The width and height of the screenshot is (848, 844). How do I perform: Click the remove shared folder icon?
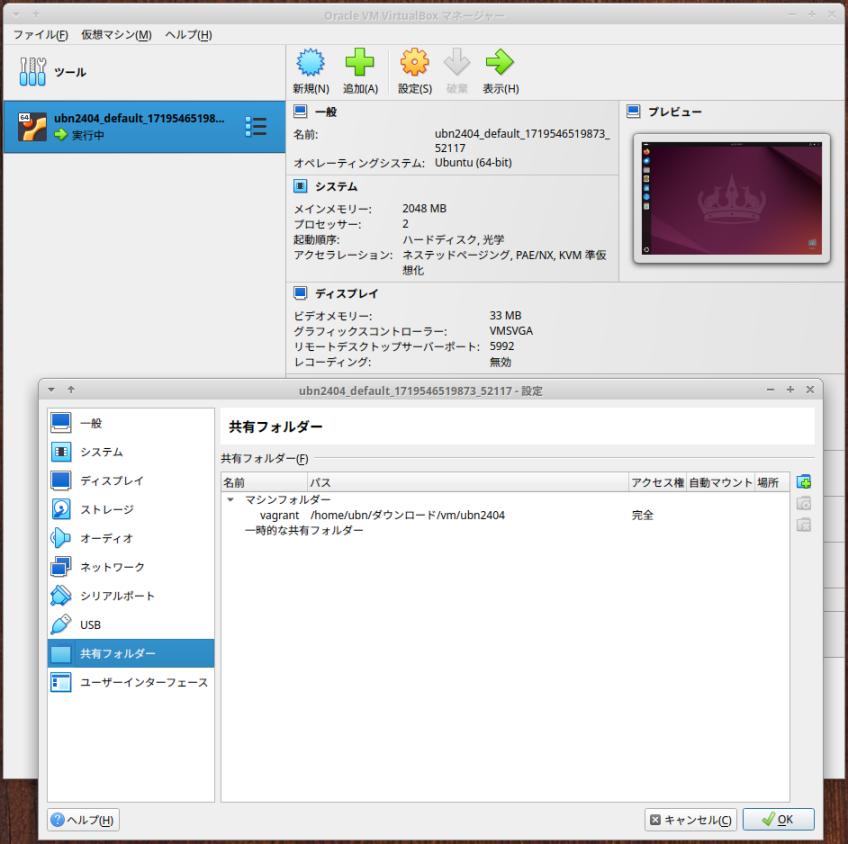click(x=804, y=524)
